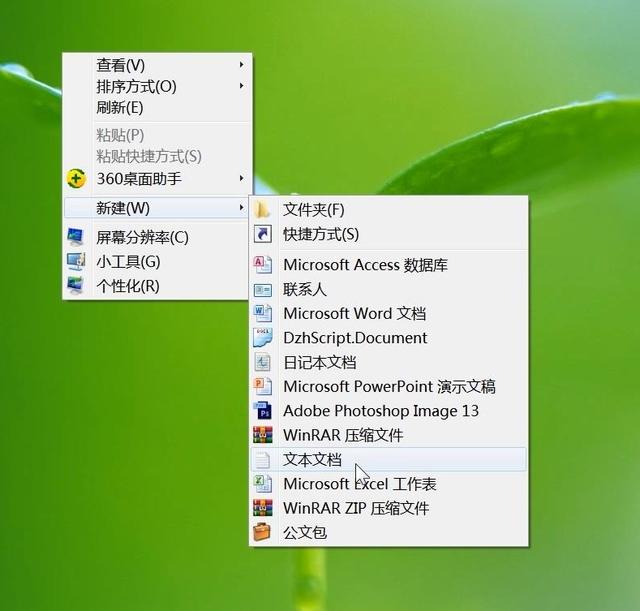Image resolution: width=640 pixels, height=611 pixels.
Task: Click the blank page icon for 文本文档
Action: pos(262,460)
